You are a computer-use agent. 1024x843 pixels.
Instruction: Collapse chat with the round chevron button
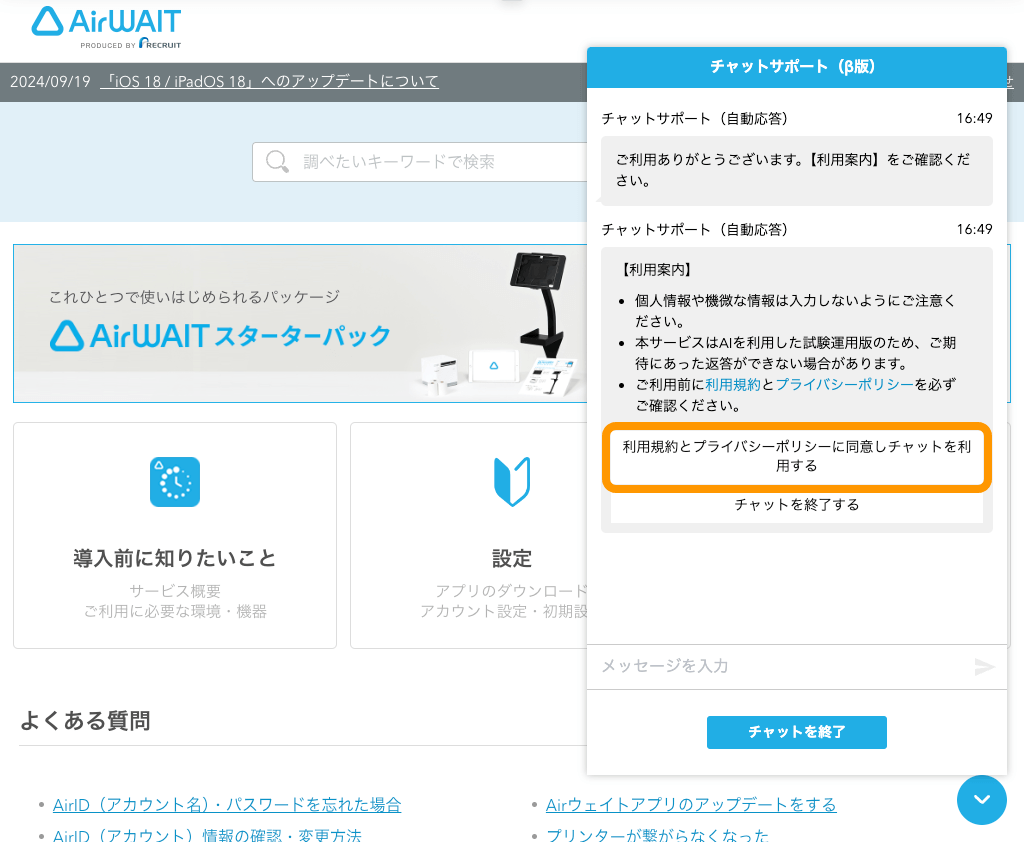pyautogui.click(x=982, y=800)
